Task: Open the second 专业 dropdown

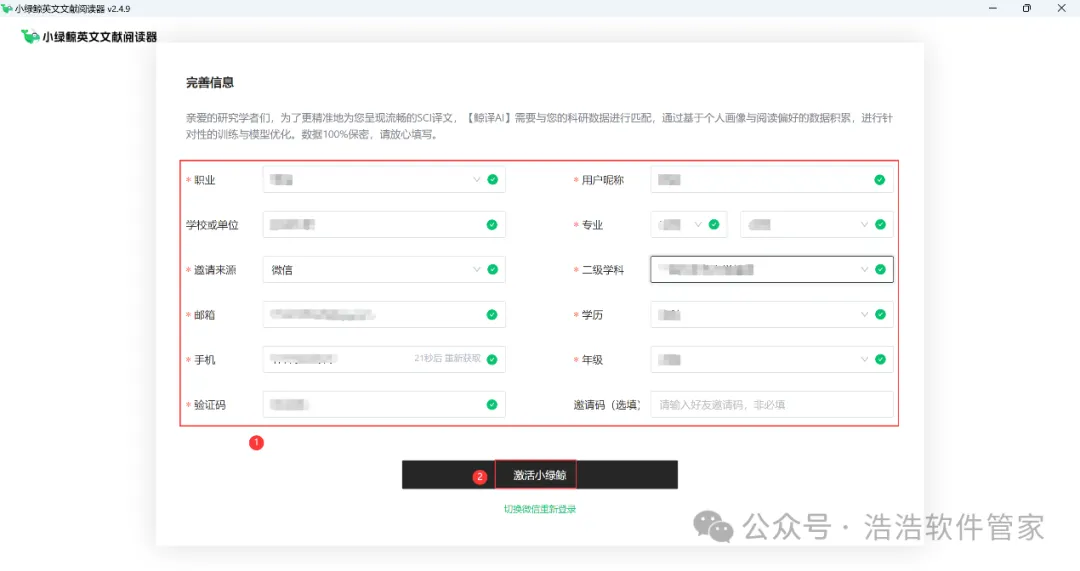Action: click(817, 225)
